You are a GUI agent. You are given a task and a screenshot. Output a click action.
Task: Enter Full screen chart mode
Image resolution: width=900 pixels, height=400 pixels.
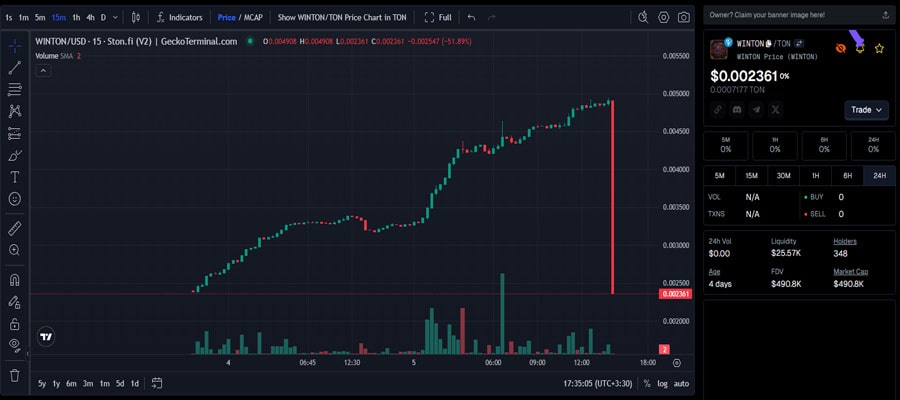coord(438,17)
